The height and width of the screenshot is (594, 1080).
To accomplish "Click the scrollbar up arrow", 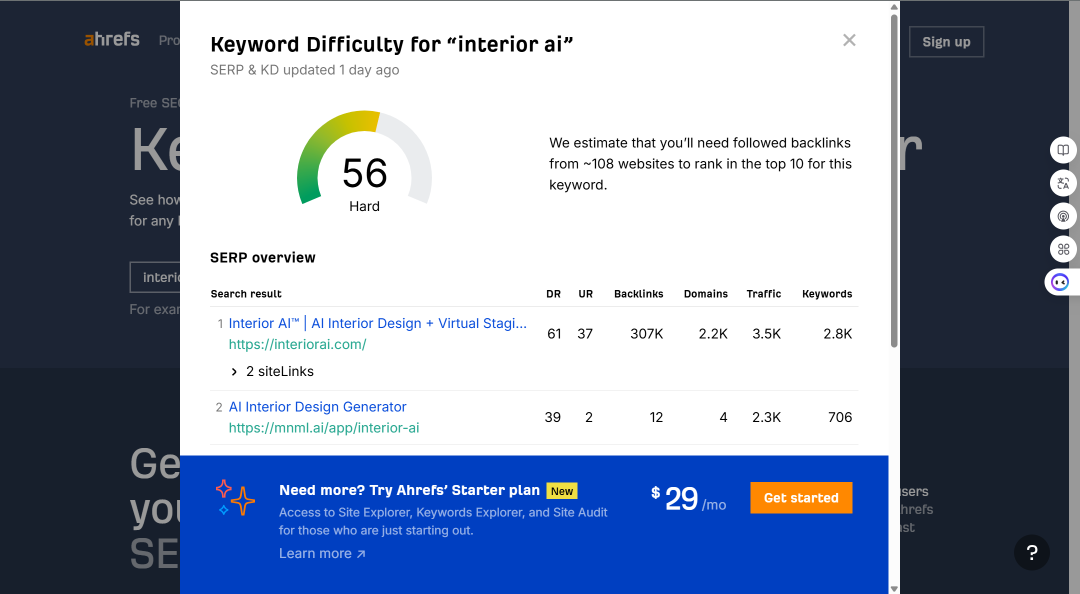I will (894, 7).
